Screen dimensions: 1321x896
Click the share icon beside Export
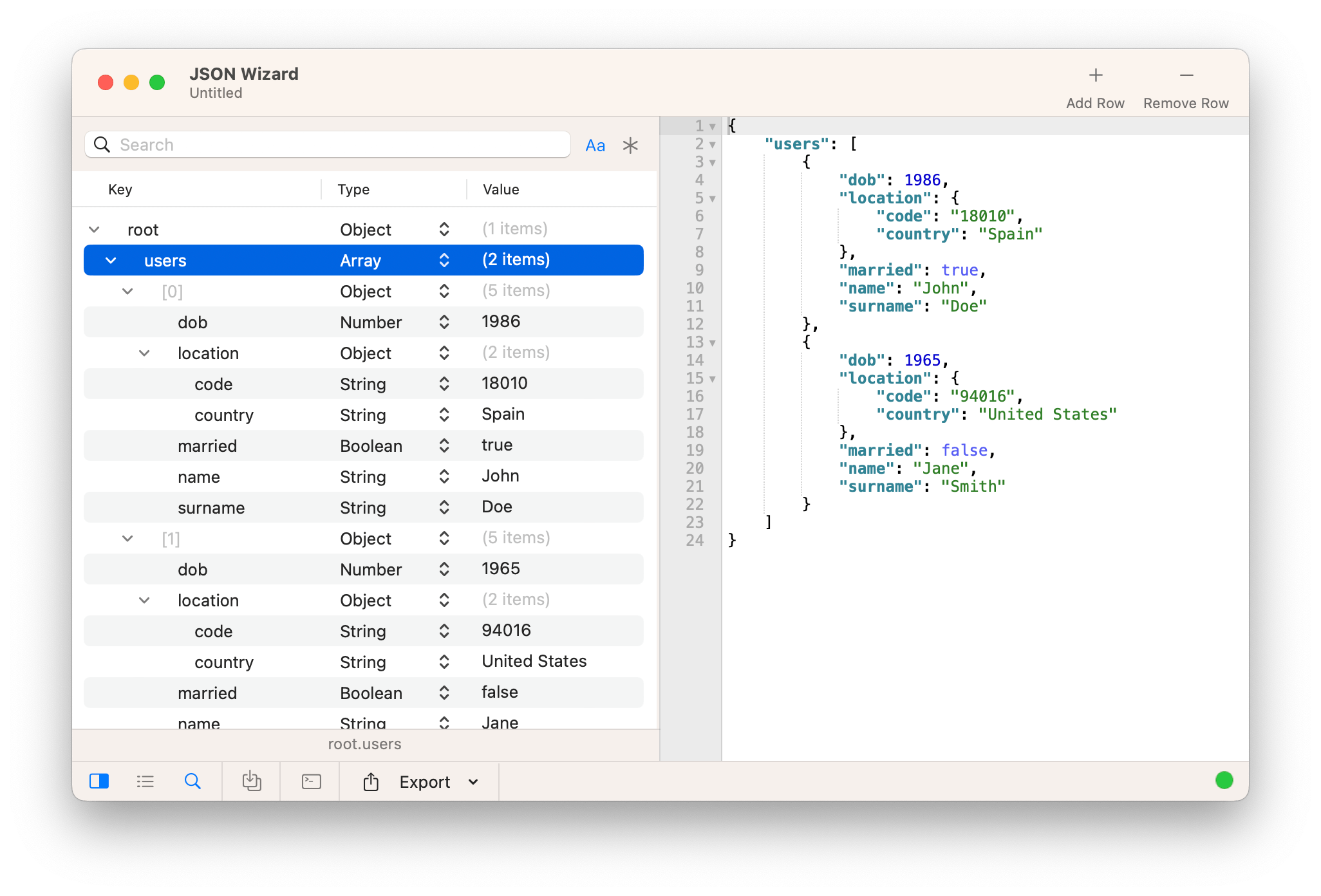point(371,782)
